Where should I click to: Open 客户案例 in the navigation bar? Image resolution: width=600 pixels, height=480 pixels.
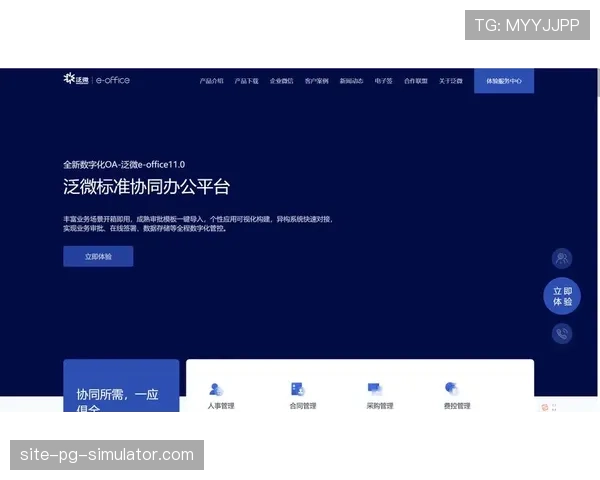pos(316,81)
